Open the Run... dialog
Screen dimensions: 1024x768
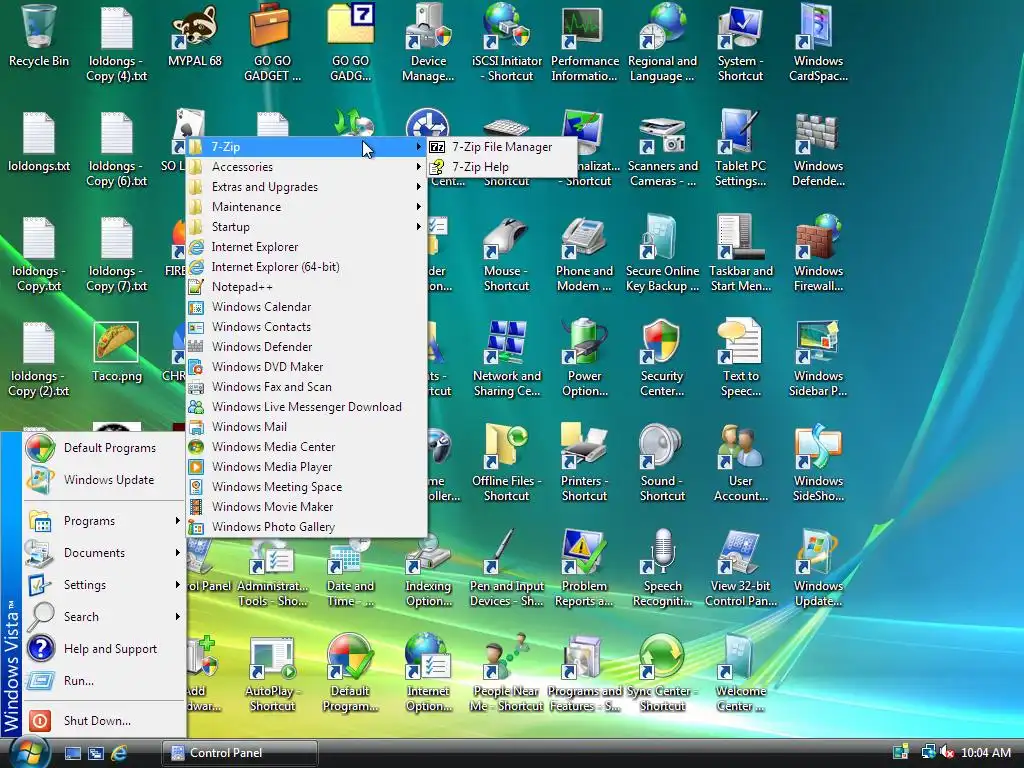coord(104,681)
